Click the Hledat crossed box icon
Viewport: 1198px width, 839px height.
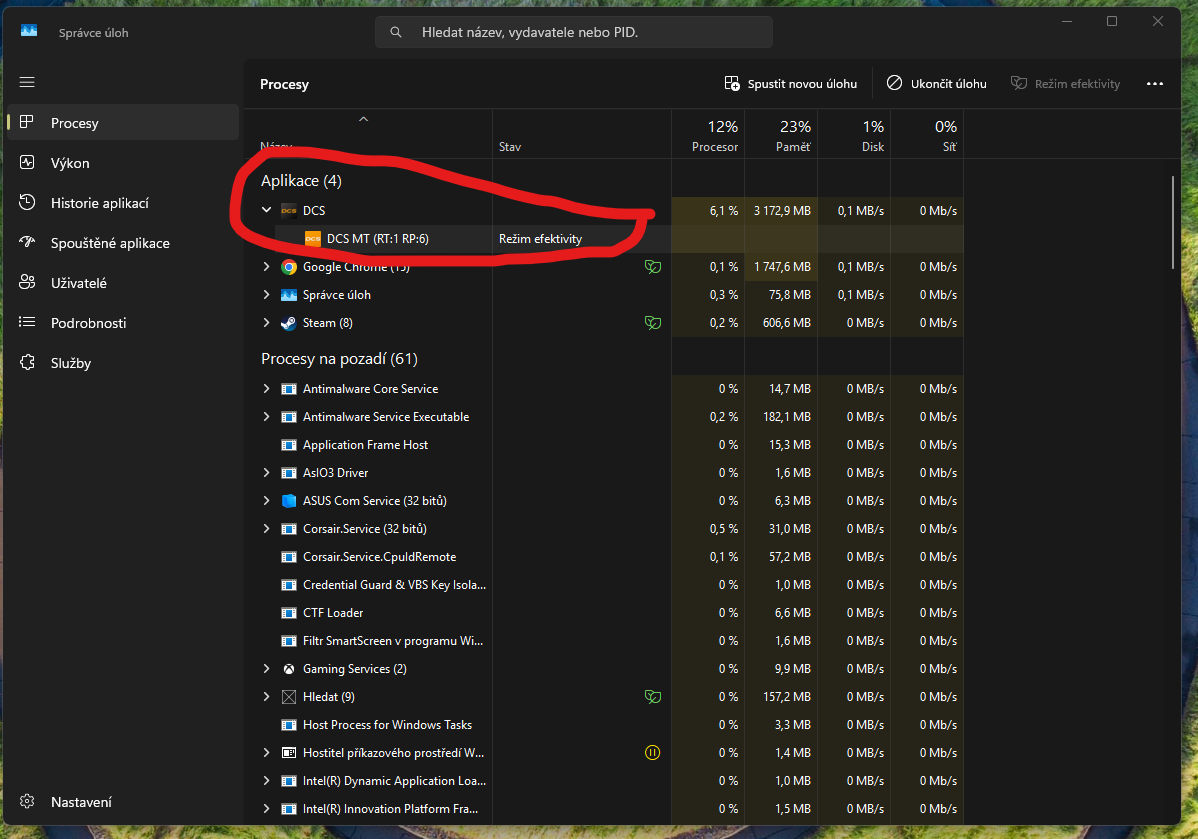coord(289,697)
